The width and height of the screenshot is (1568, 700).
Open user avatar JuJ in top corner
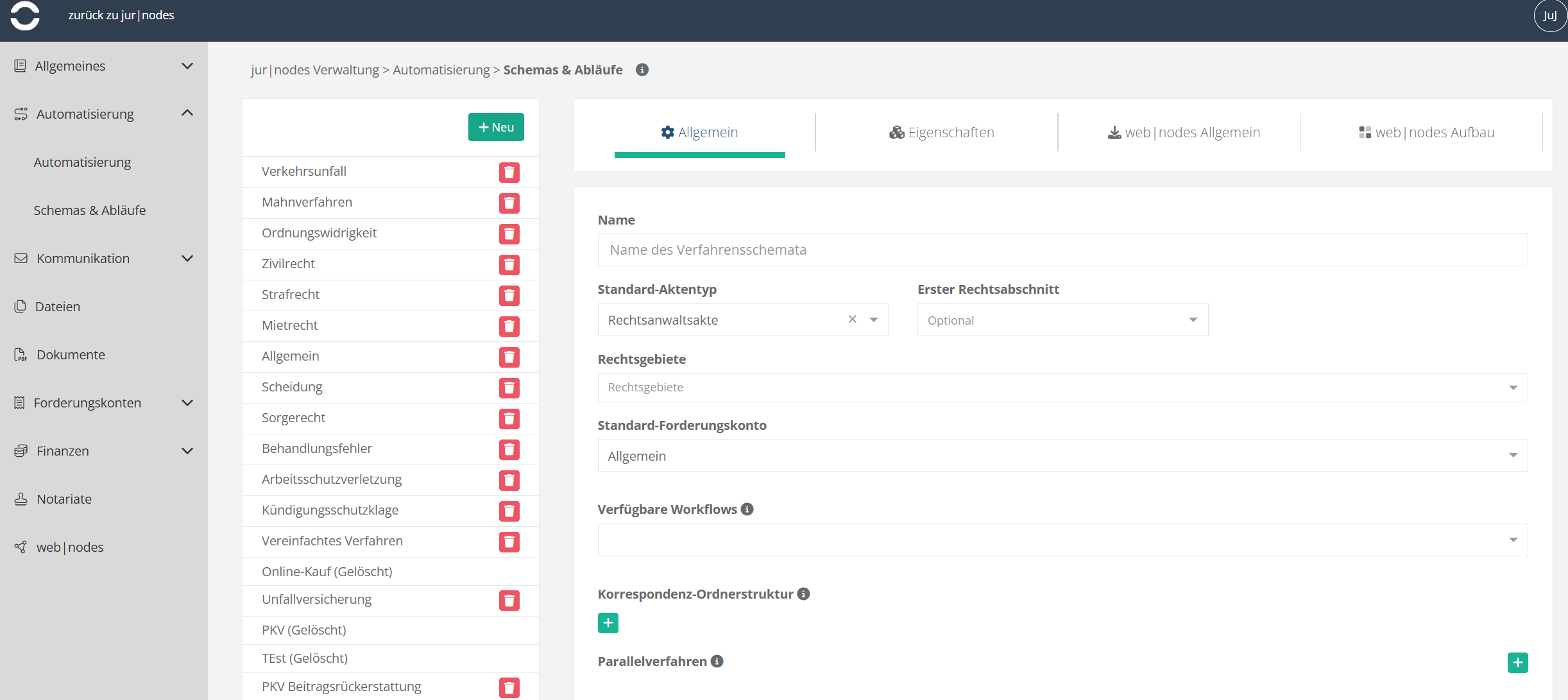pyautogui.click(x=1549, y=15)
